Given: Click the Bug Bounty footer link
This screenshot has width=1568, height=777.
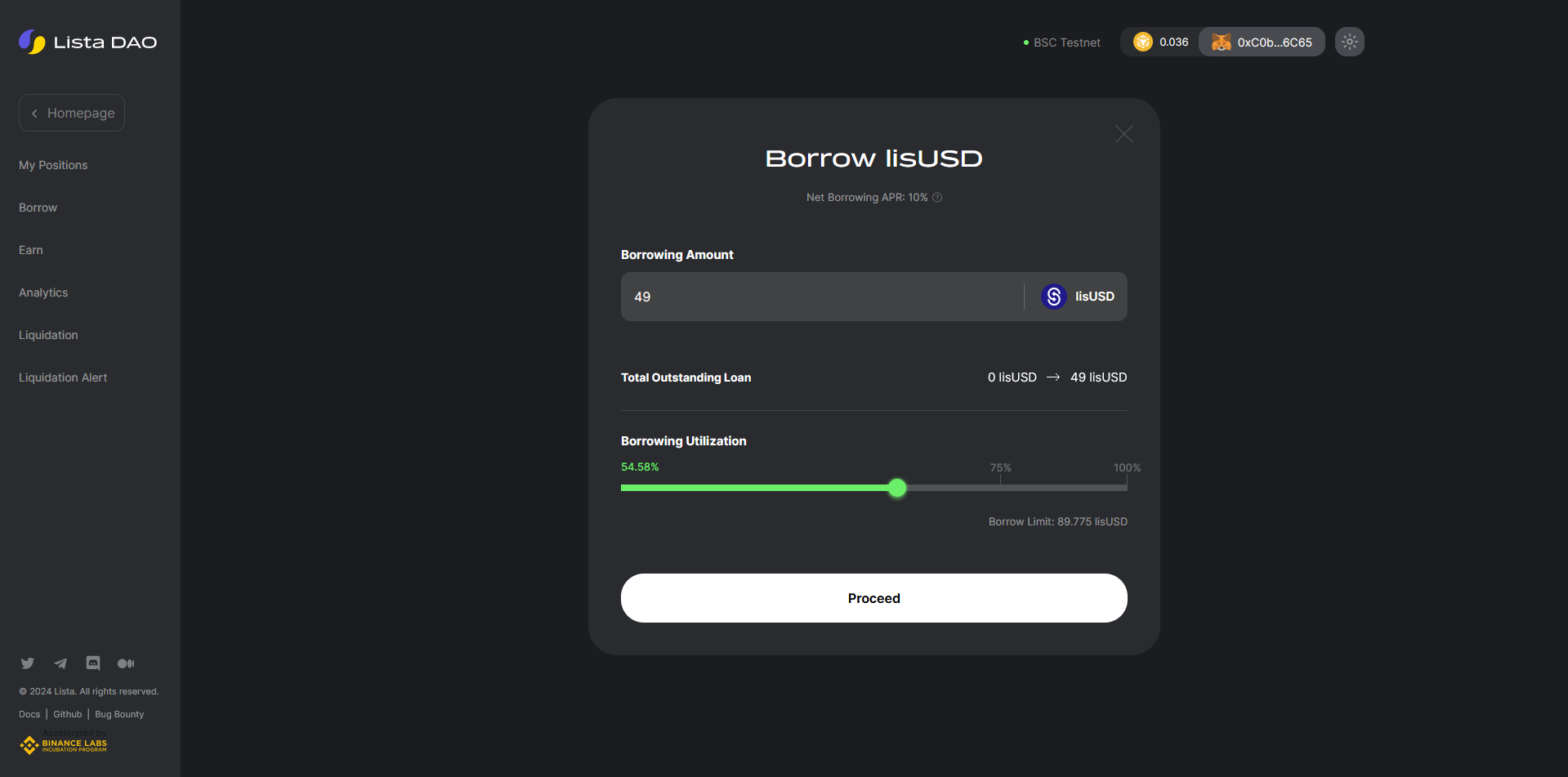Looking at the screenshot, I should [119, 714].
